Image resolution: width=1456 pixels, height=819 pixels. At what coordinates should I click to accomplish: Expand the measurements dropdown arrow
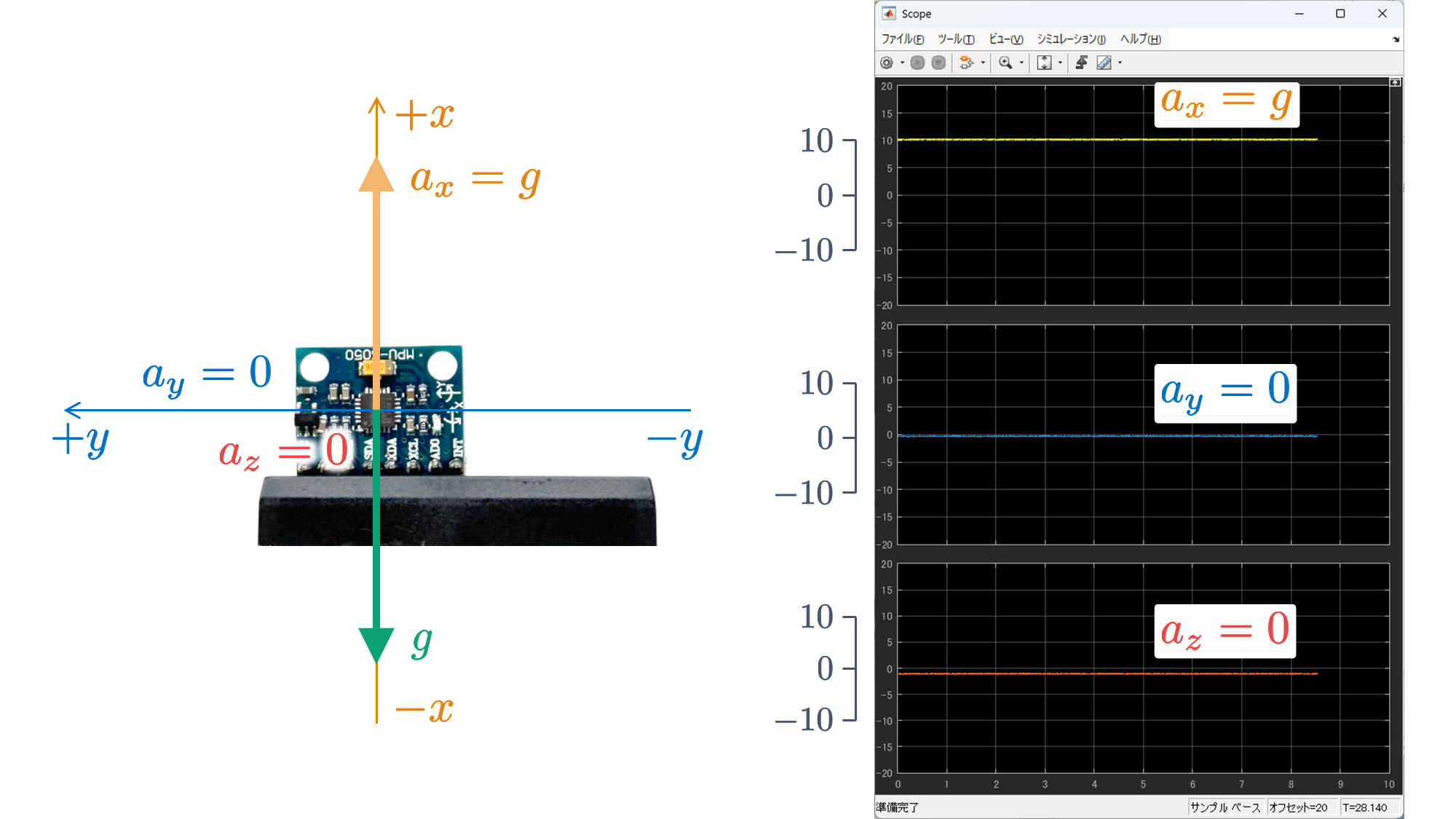pyautogui.click(x=1120, y=63)
